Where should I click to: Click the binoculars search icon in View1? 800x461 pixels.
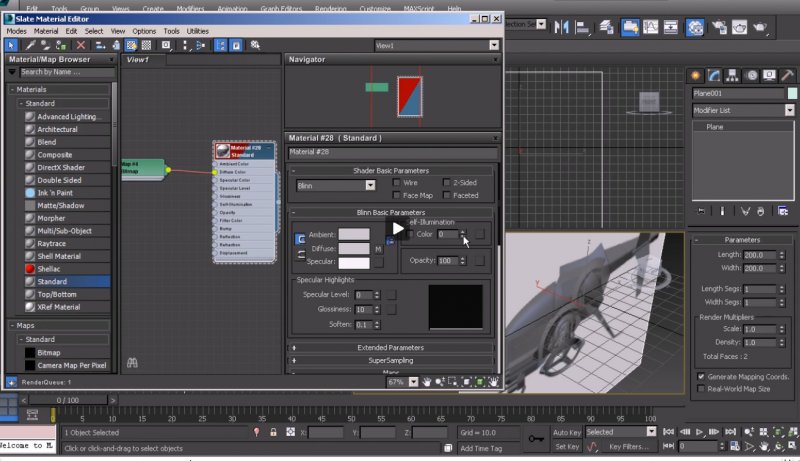tap(132, 363)
